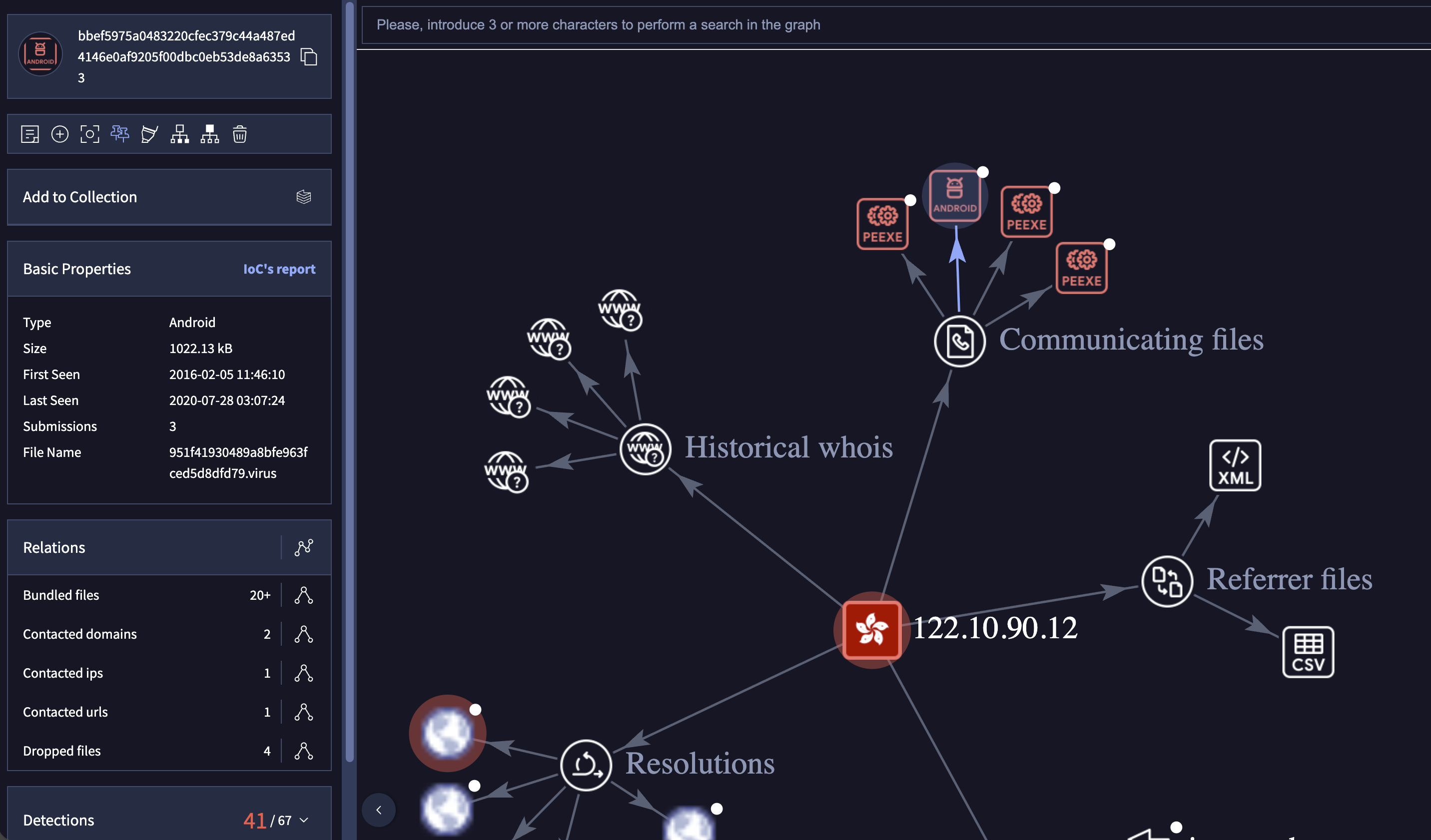Delete the selected node with trash icon
Viewport: 1431px width, 840px height.
(240, 134)
